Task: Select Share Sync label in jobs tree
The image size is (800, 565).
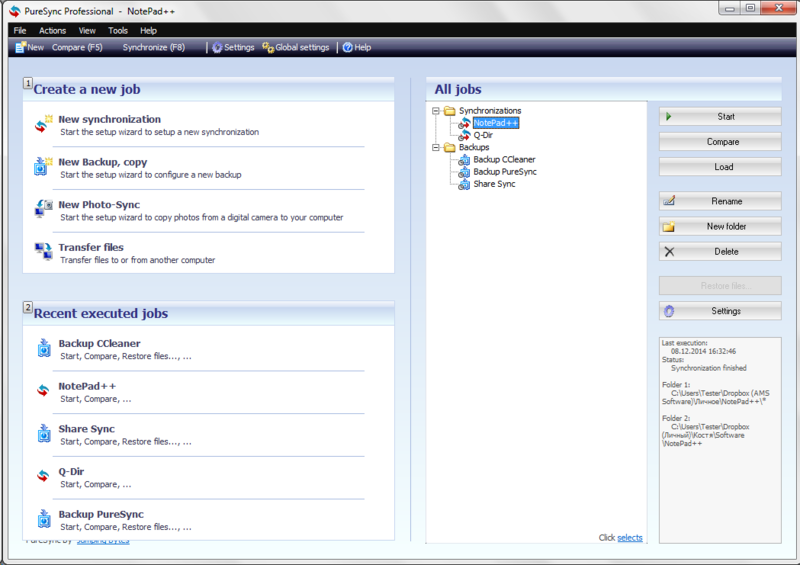Action: pyautogui.click(x=494, y=184)
